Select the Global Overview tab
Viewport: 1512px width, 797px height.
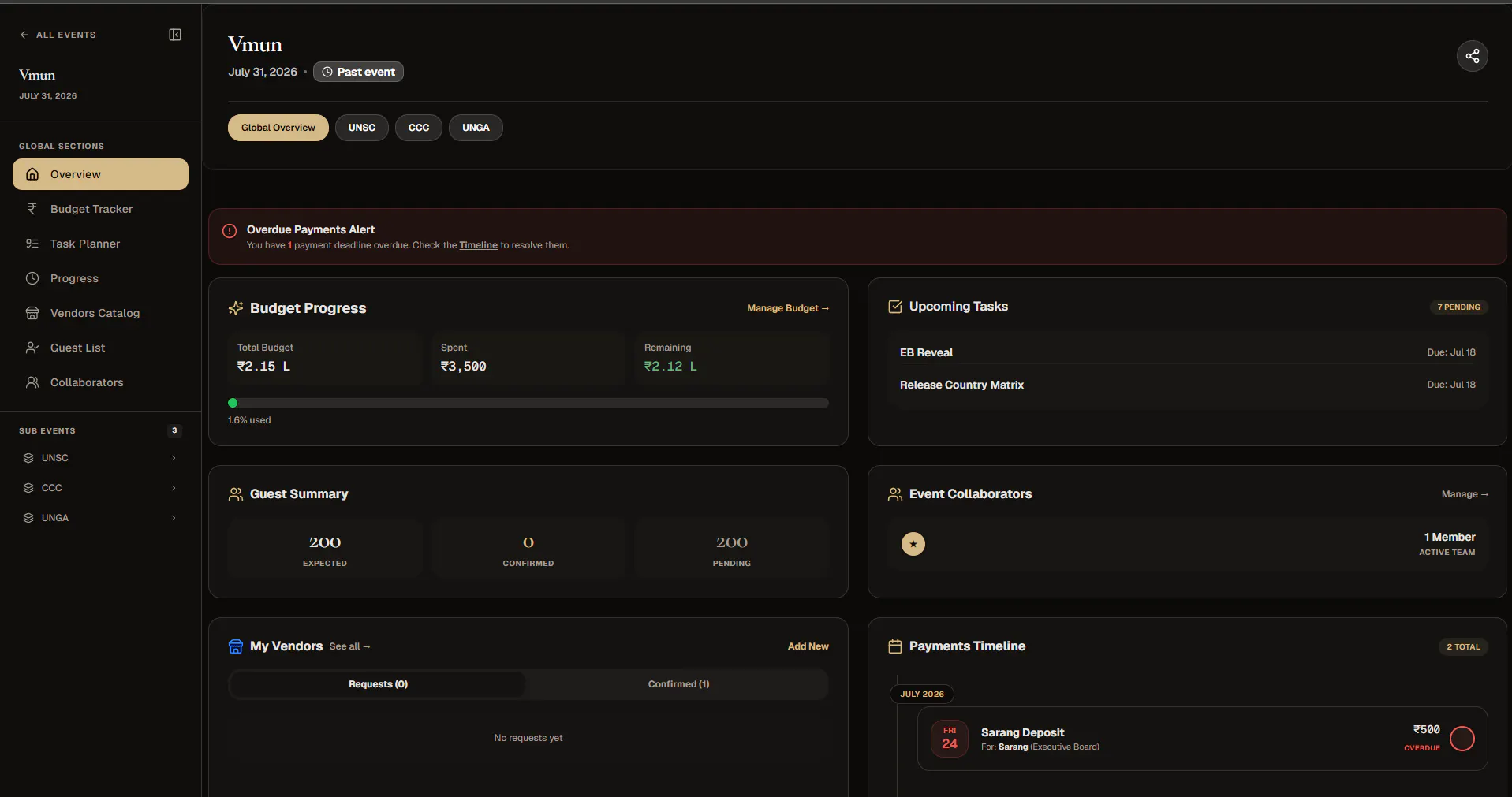pyautogui.click(x=278, y=128)
